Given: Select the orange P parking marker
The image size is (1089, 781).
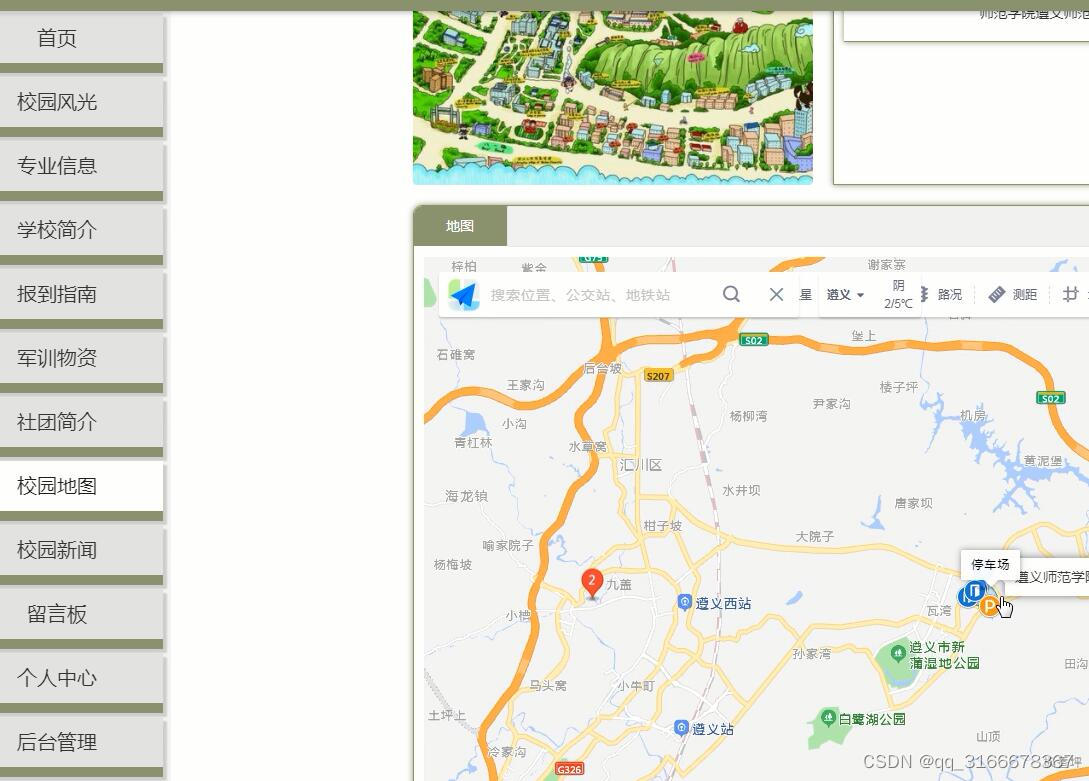Looking at the screenshot, I should pyautogui.click(x=991, y=604).
